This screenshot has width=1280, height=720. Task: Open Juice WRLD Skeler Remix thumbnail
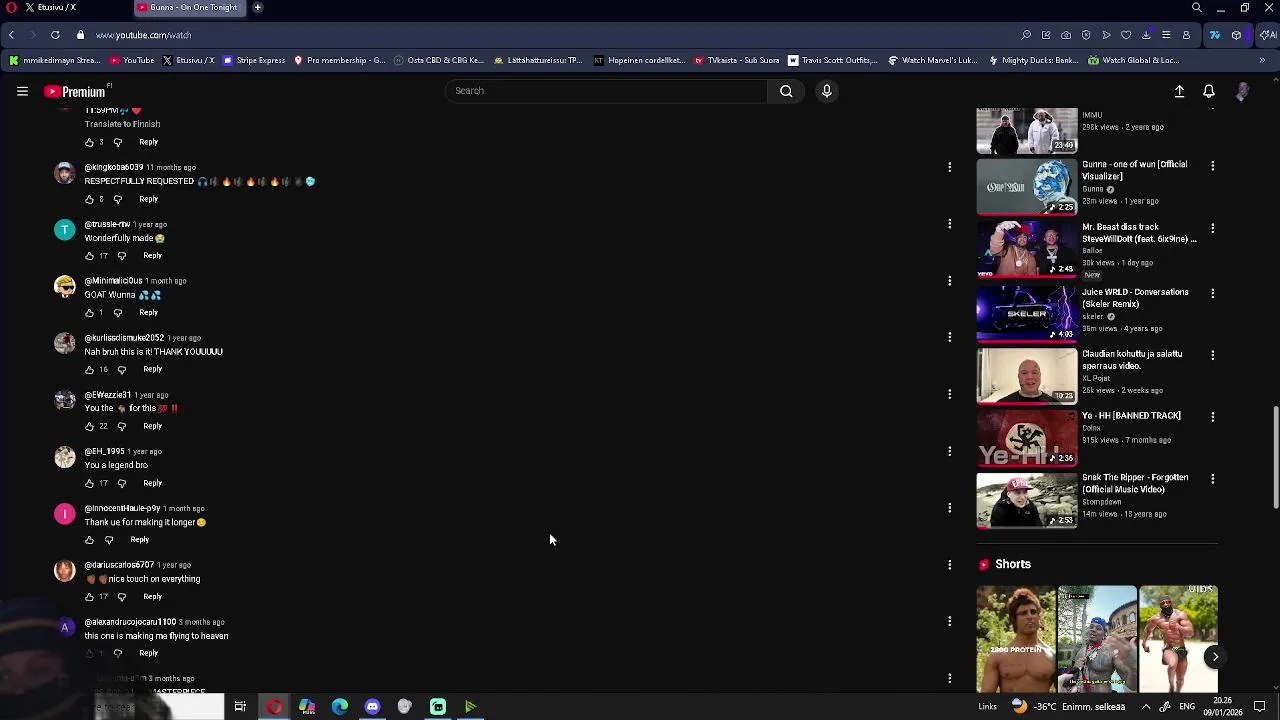(1027, 313)
